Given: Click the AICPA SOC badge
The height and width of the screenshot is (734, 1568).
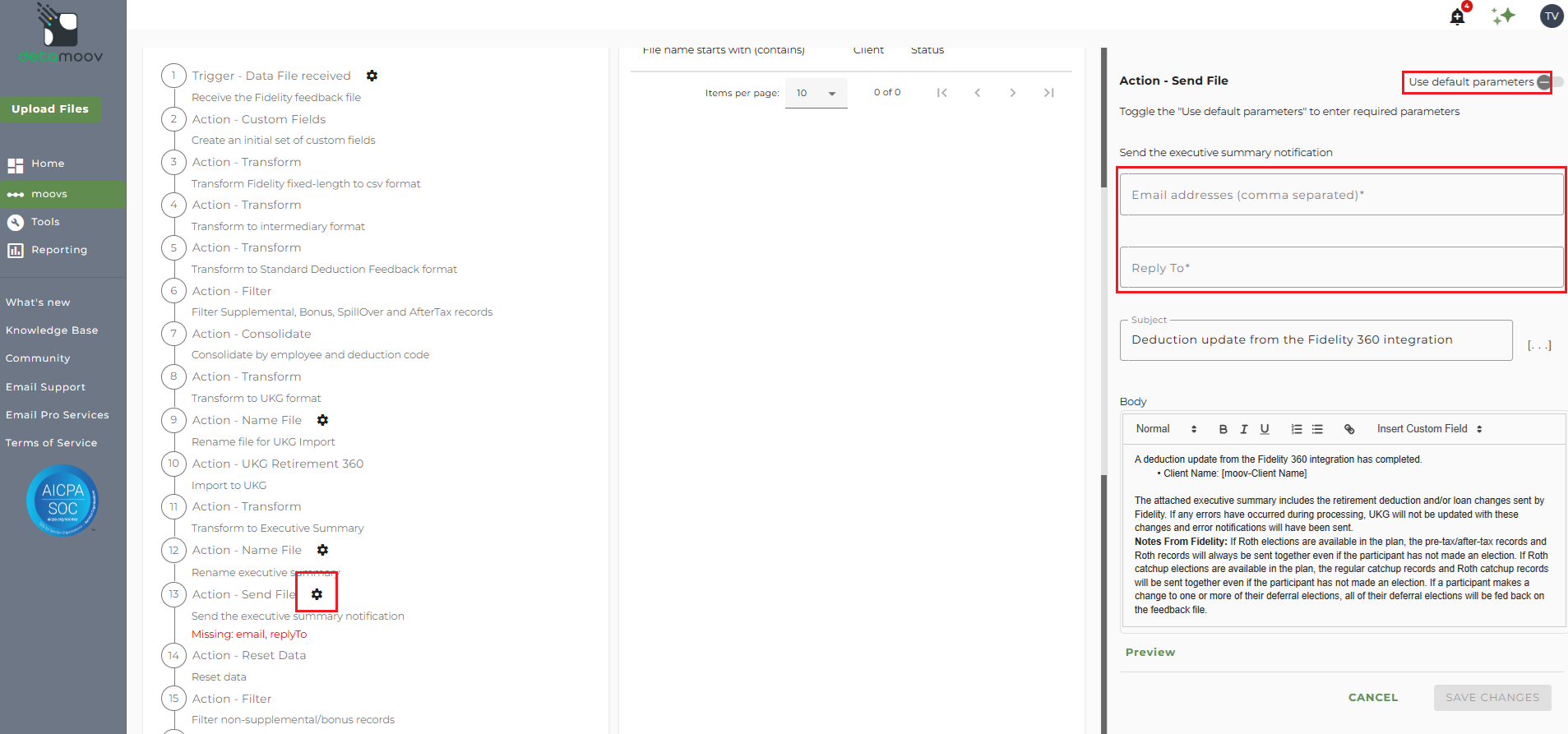Looking at the screenshot, I should [62, 501].
